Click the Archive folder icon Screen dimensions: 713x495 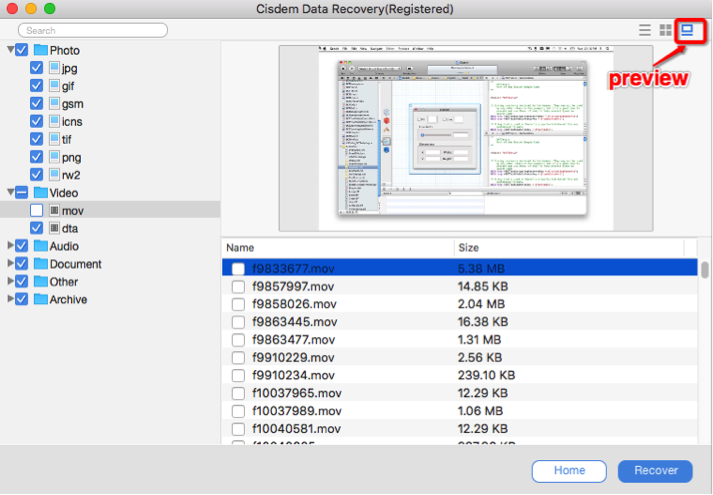[40, 299]
